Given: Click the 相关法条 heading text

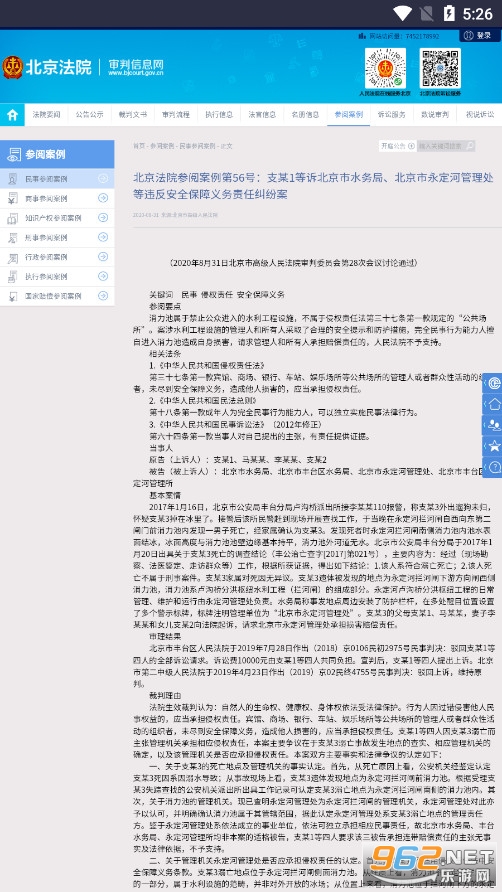Looking at the screenshot, I should 165,353.
